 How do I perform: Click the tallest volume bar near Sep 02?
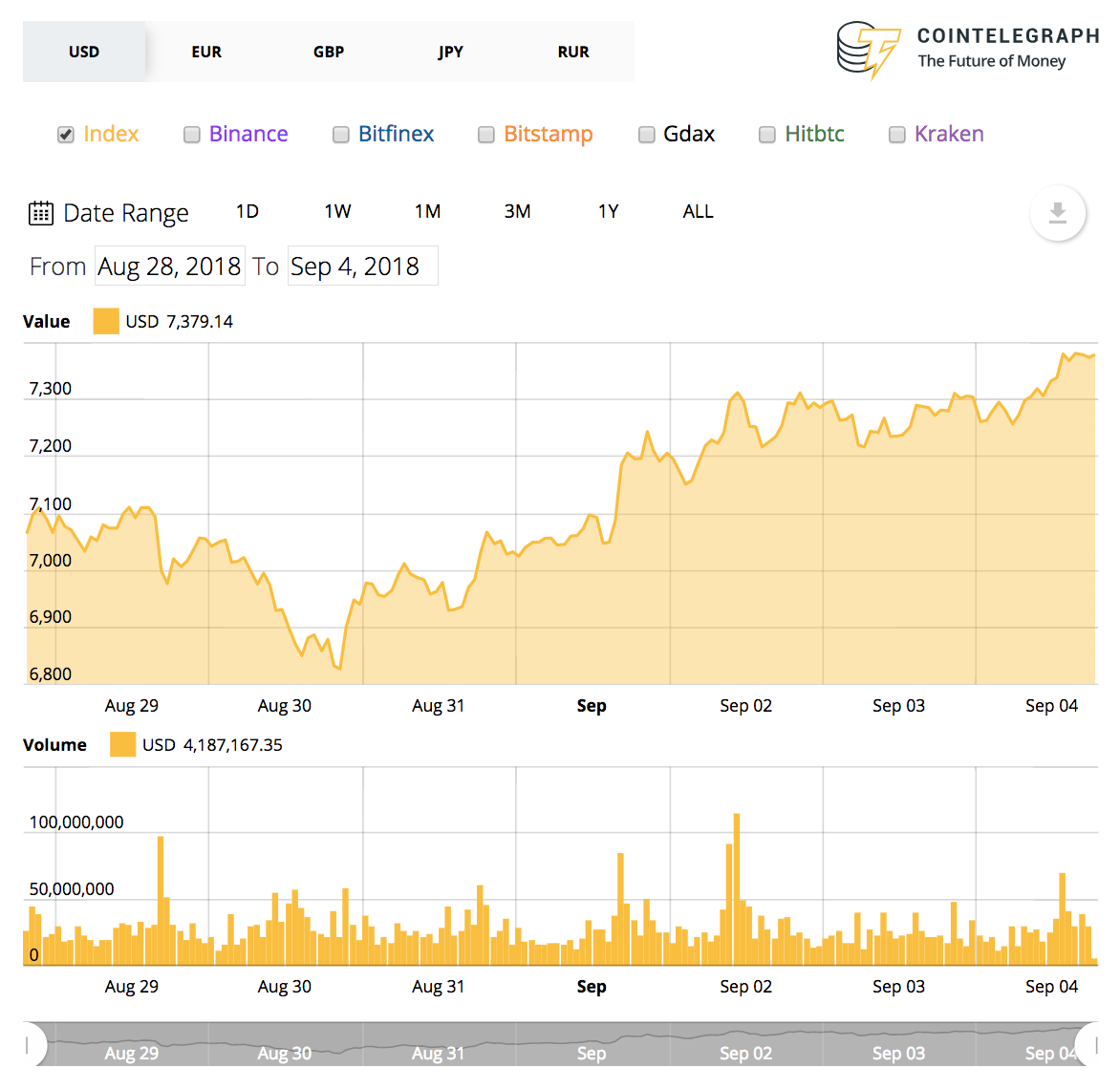click(737, 889)
